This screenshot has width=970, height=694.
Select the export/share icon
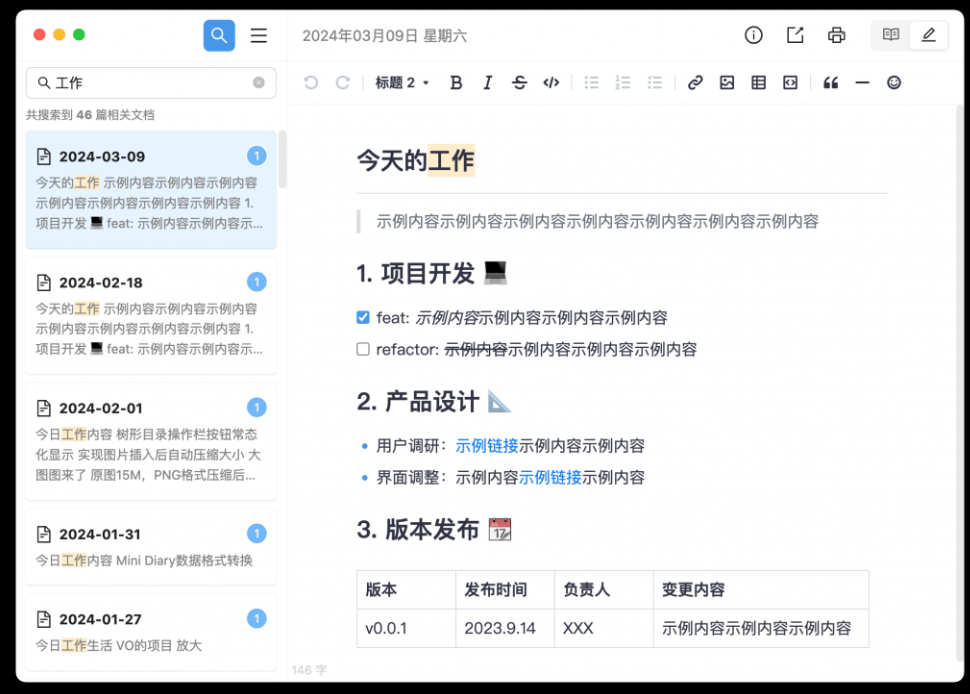pos(795,34)
